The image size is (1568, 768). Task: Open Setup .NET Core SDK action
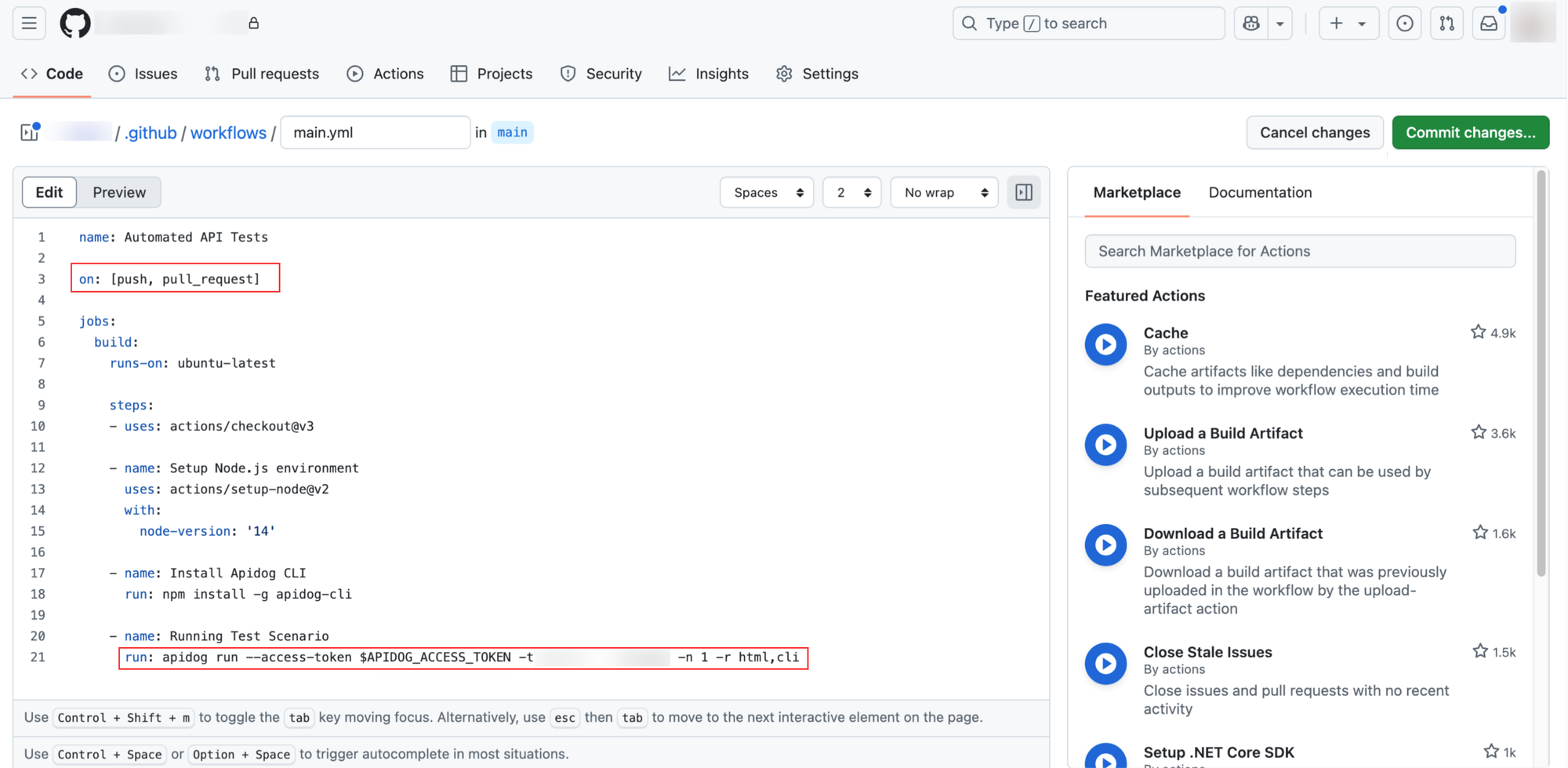[x=1219, y=752]
